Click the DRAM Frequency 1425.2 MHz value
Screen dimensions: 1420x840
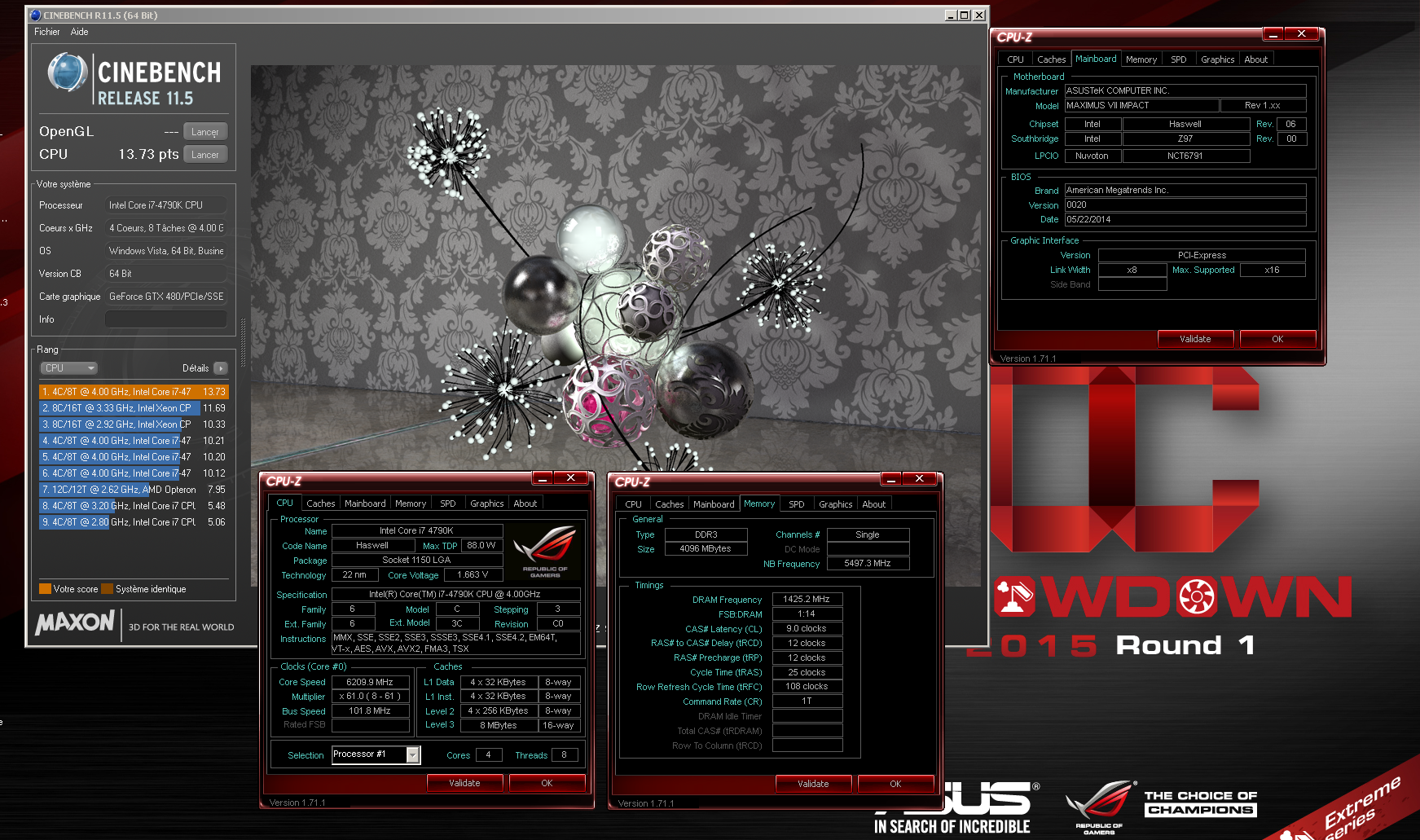tap(807, 599)
